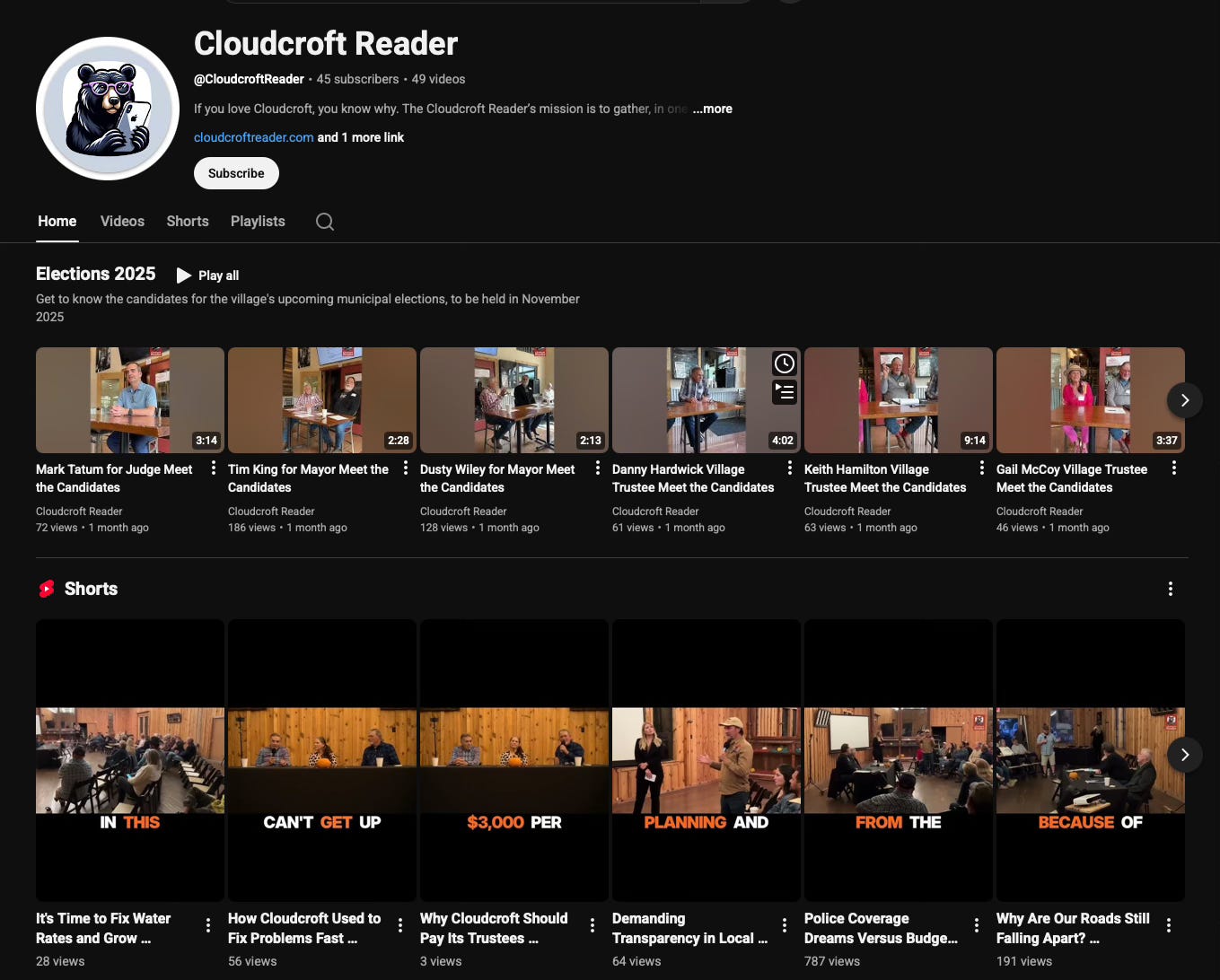Screen dimensions: 1220x980
Task: Expand channel description with ...more
Action: point(713,109)
